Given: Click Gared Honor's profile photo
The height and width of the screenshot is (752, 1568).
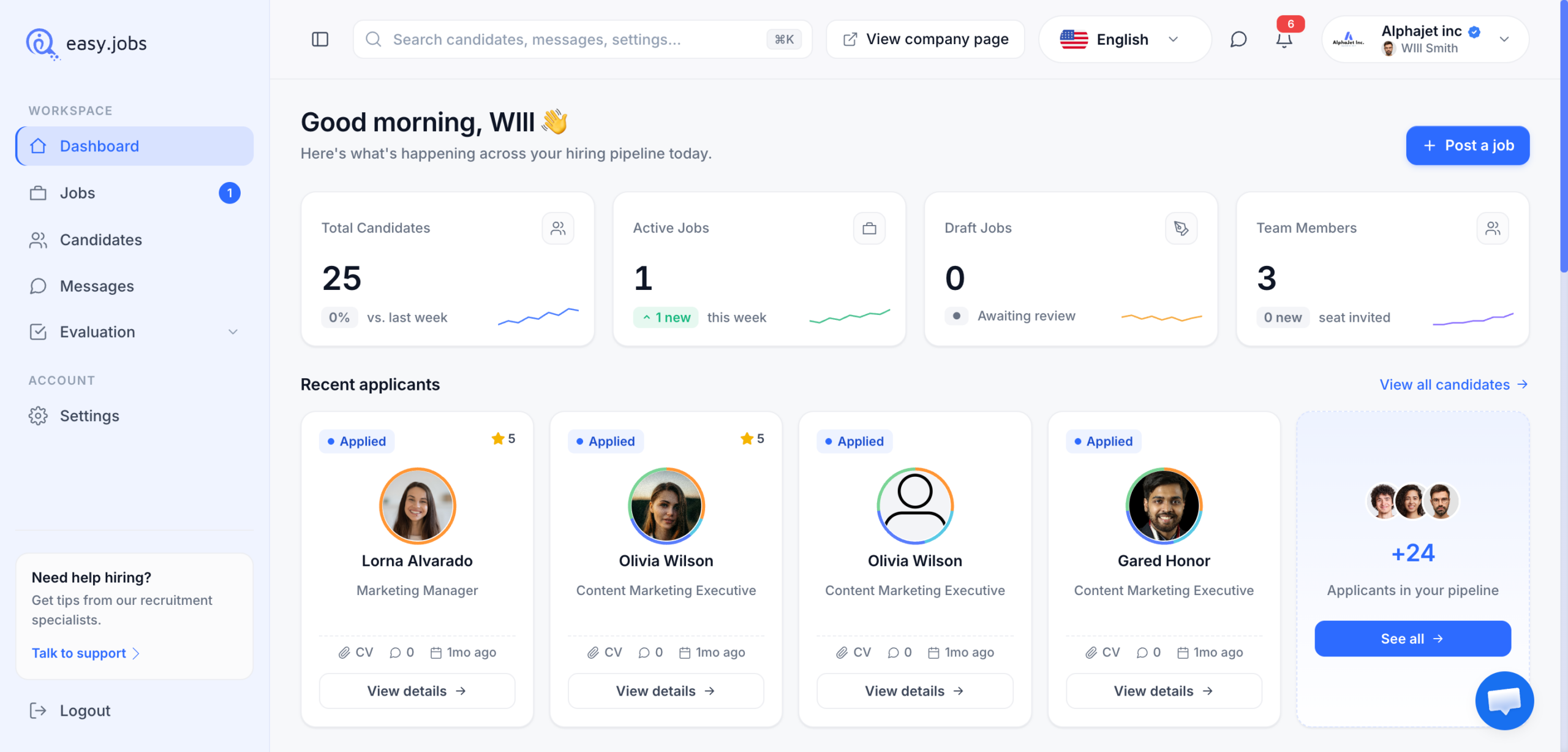Looking at the screenshot, I should pyautogui.click(x=1164, y=506).
